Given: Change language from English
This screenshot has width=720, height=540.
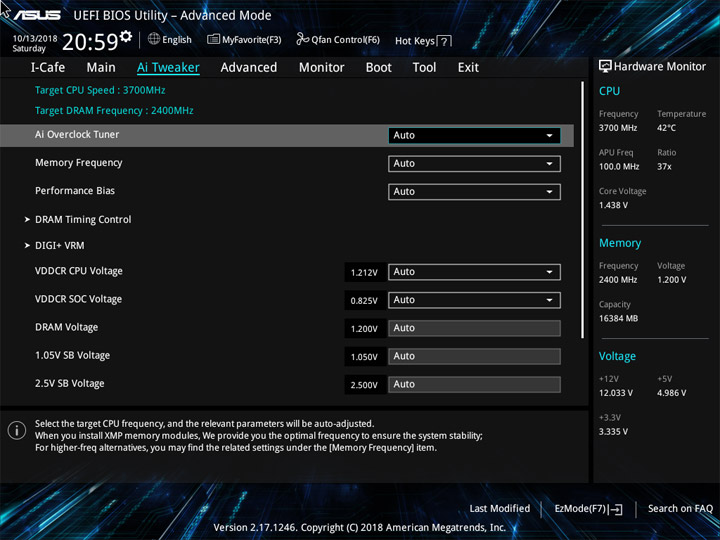Looking at the screenshot, I should (x=177, y=40).
